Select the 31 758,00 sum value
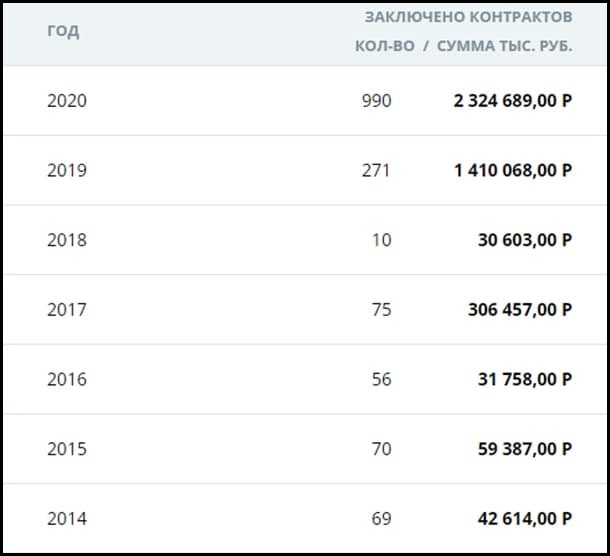Viewport: 610px width, 556px height. coord(524,379)
